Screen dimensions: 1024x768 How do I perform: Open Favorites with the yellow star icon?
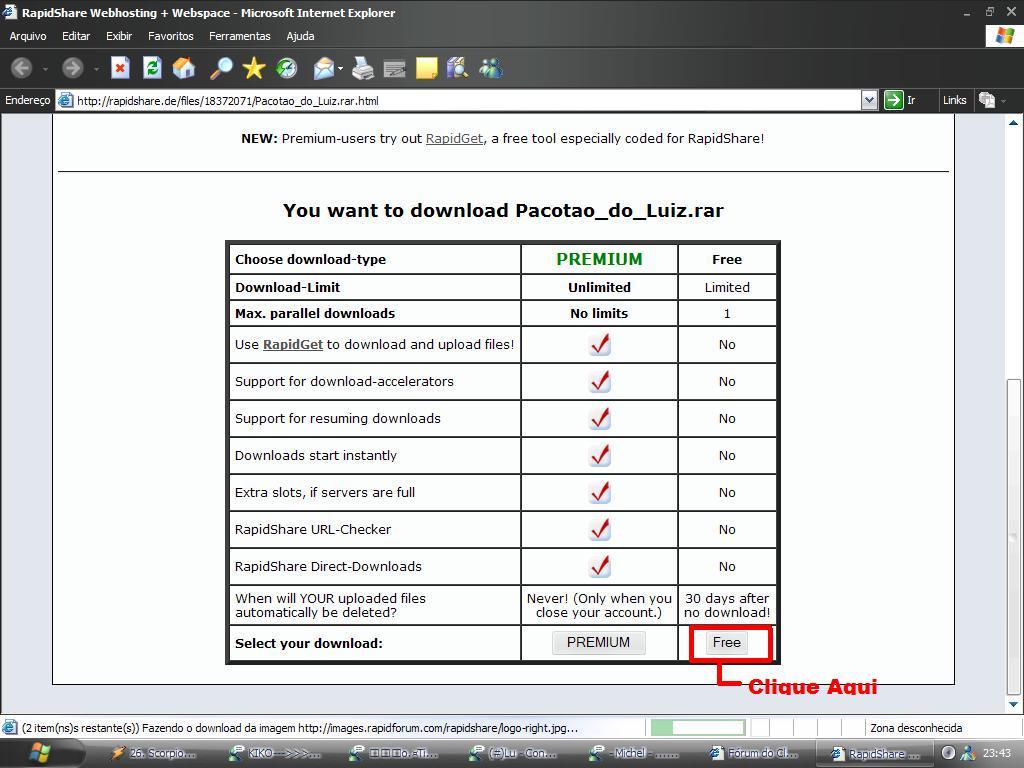click(x=253, y=68)
